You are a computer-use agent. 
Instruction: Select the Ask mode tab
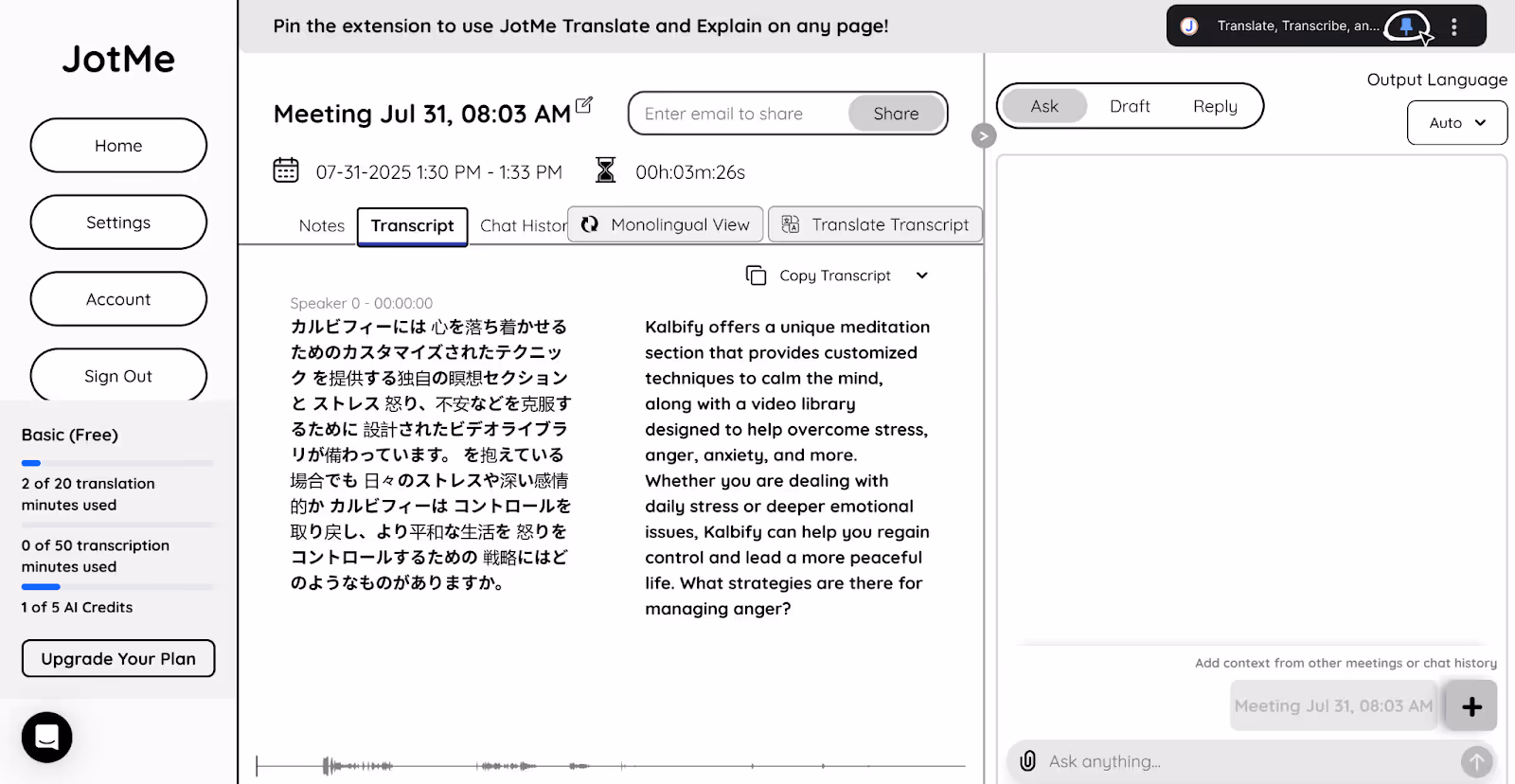(x=1044, y=106)
